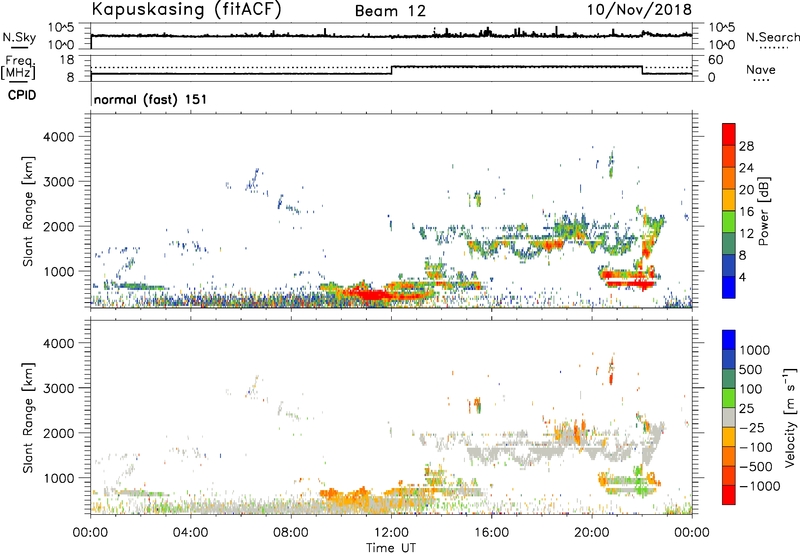
Task: Click the 04:00 time tick label
Action: 190,533
